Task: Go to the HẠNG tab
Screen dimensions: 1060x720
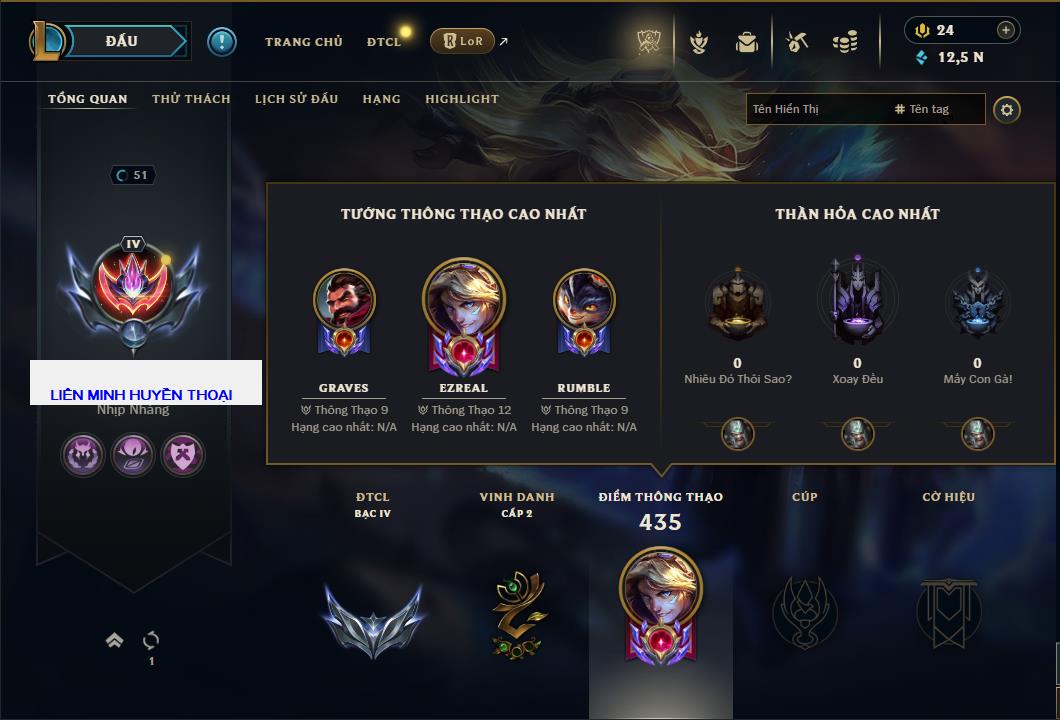Action: pyautogui.click(x=381, y=99)
